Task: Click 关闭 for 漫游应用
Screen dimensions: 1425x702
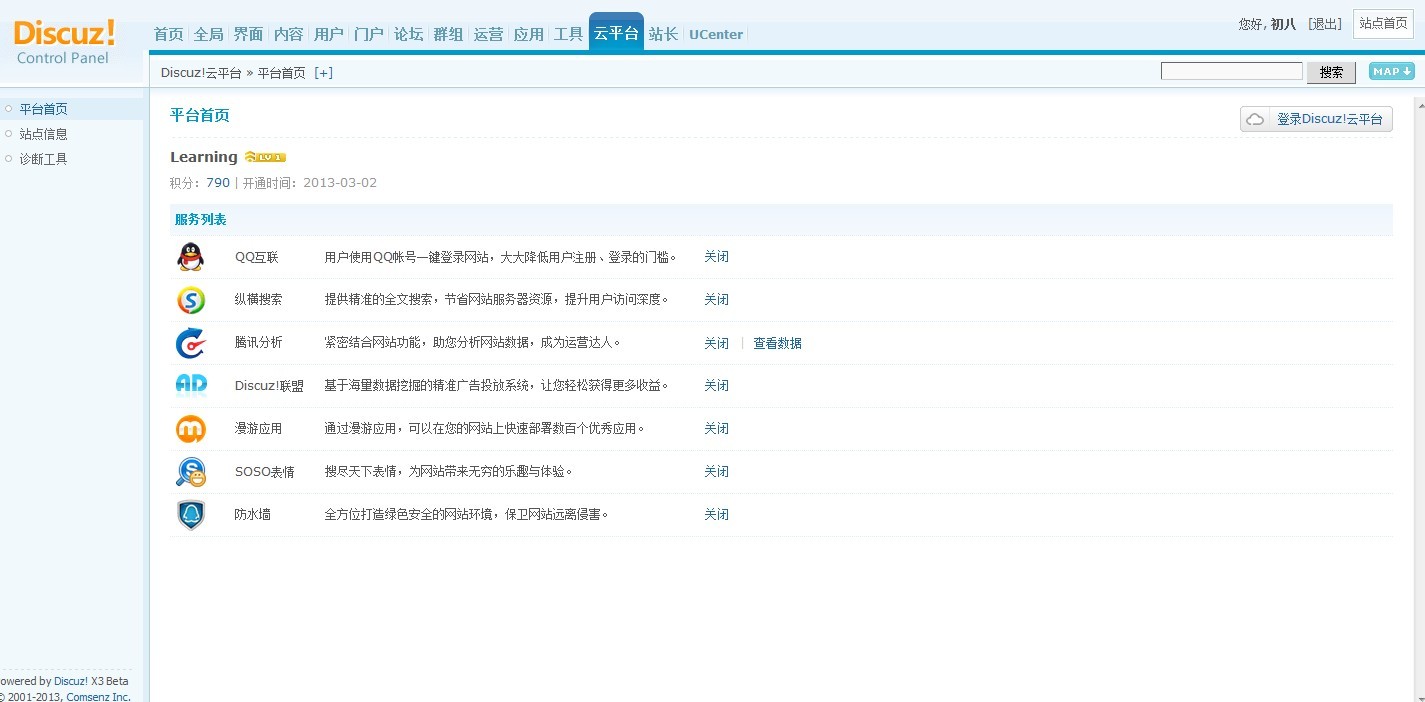Action: tap(716, 429)
